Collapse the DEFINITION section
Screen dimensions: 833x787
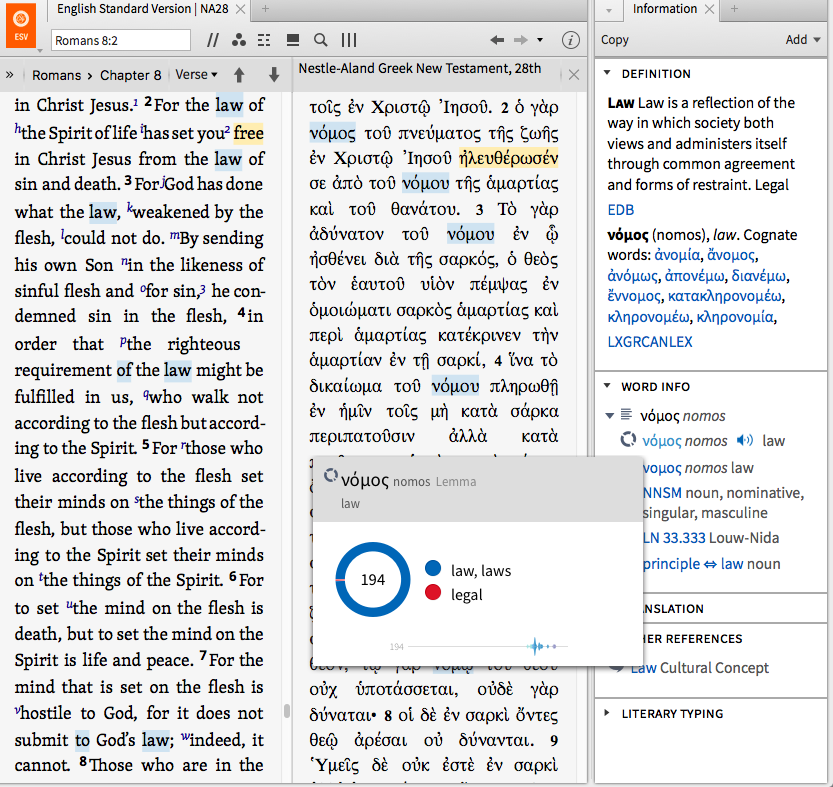(x=607, y=73)
